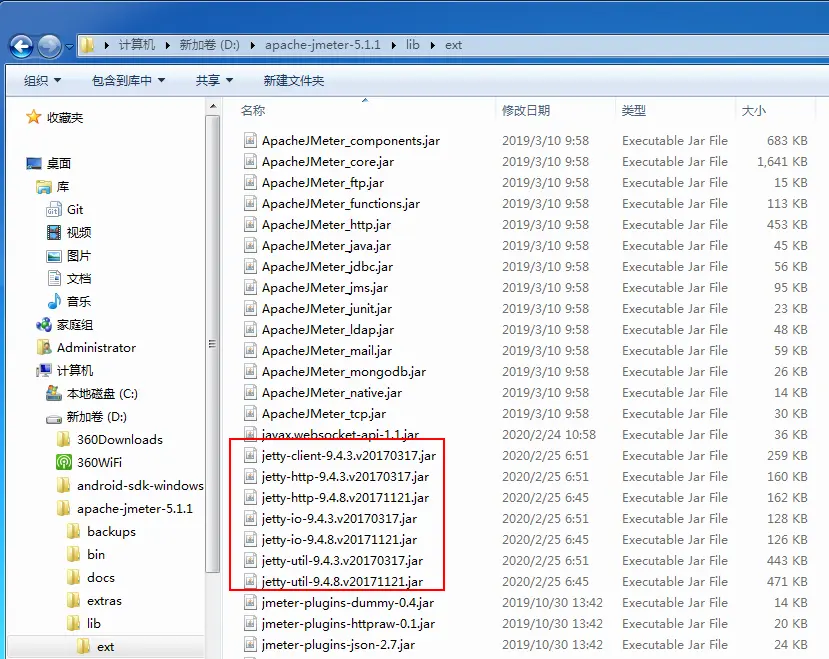
Task: Open the 组织 toolbar menu
Action: click(x=42, y=80)
